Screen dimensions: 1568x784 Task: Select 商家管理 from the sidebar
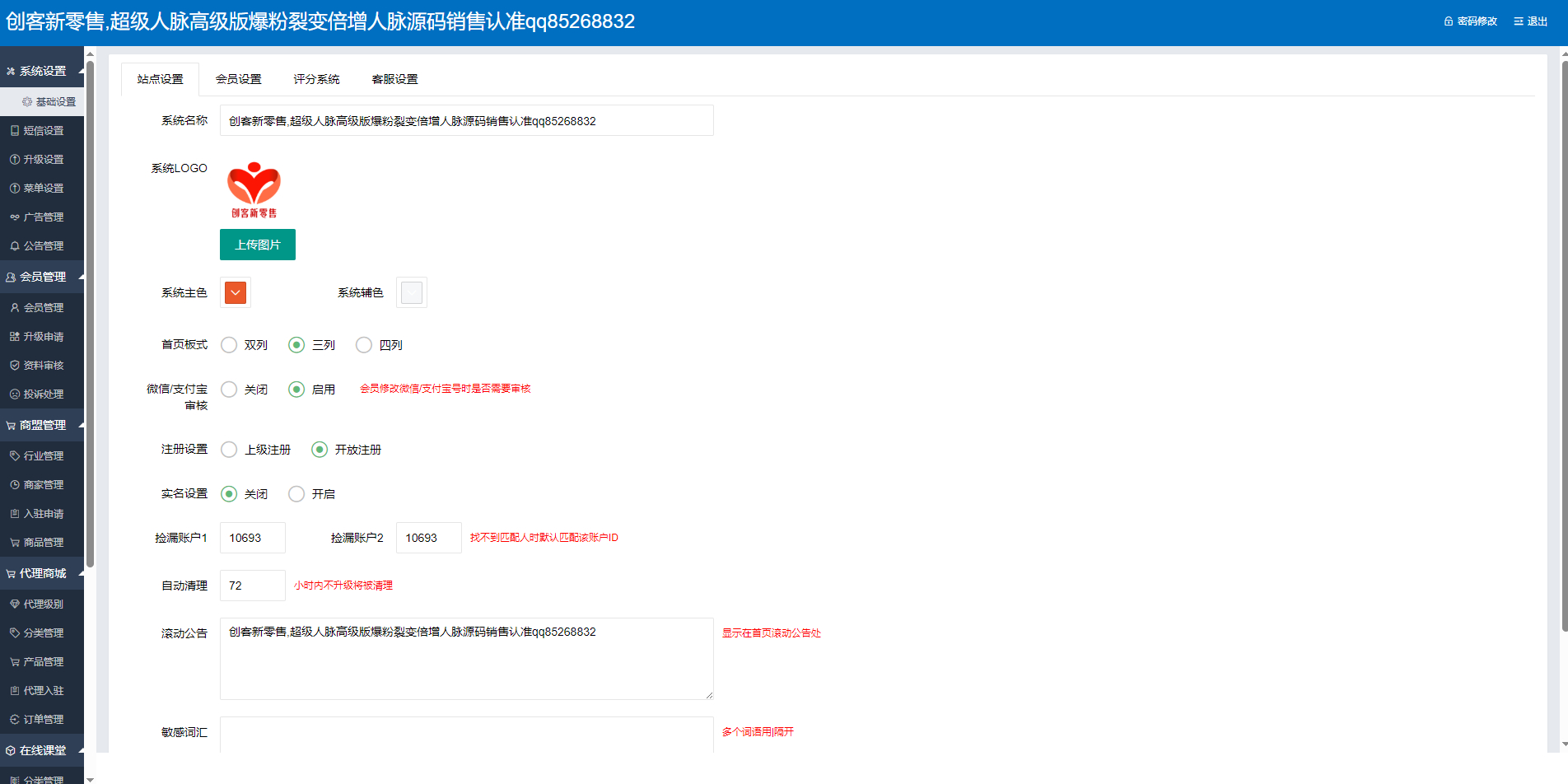coord(41,484)
